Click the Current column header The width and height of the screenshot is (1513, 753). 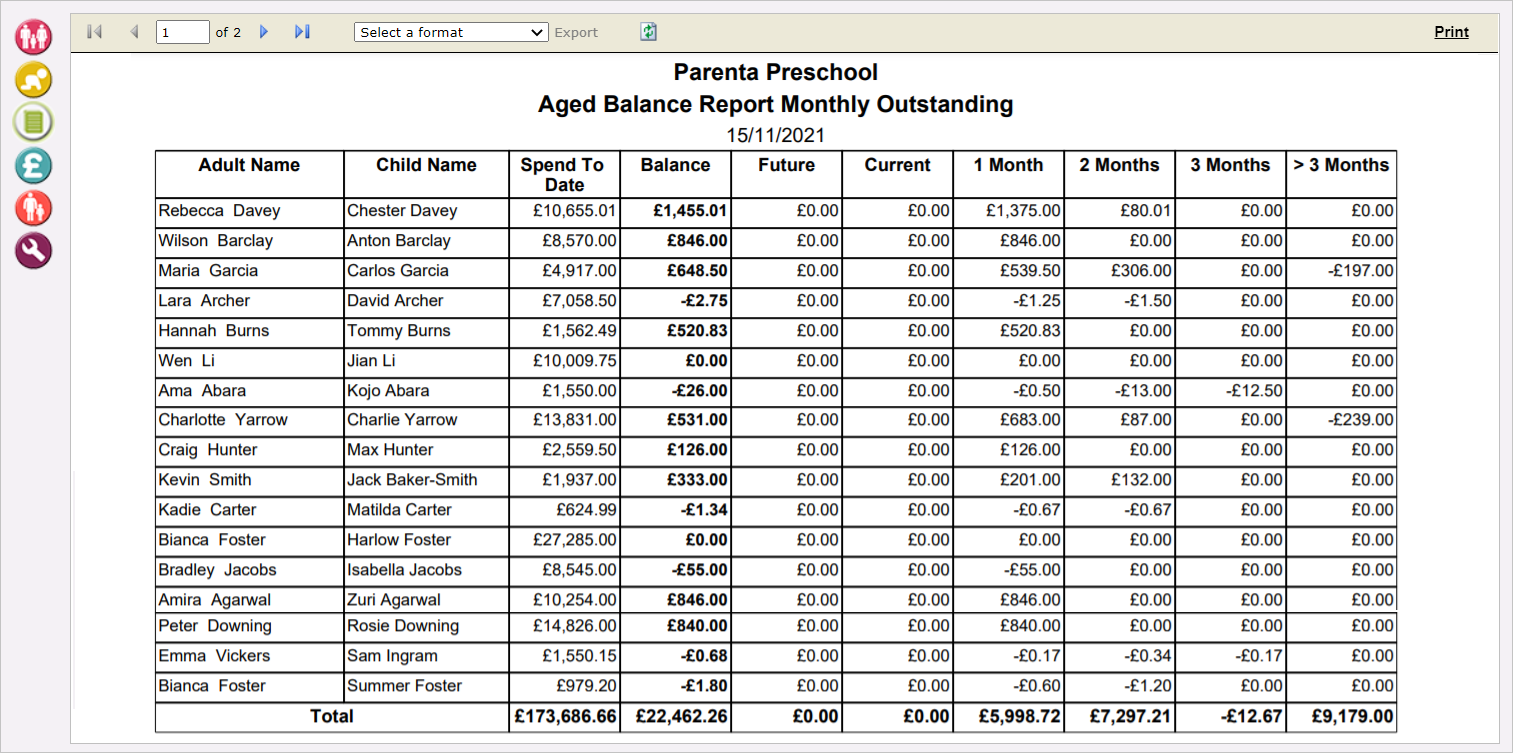[897, 165]
